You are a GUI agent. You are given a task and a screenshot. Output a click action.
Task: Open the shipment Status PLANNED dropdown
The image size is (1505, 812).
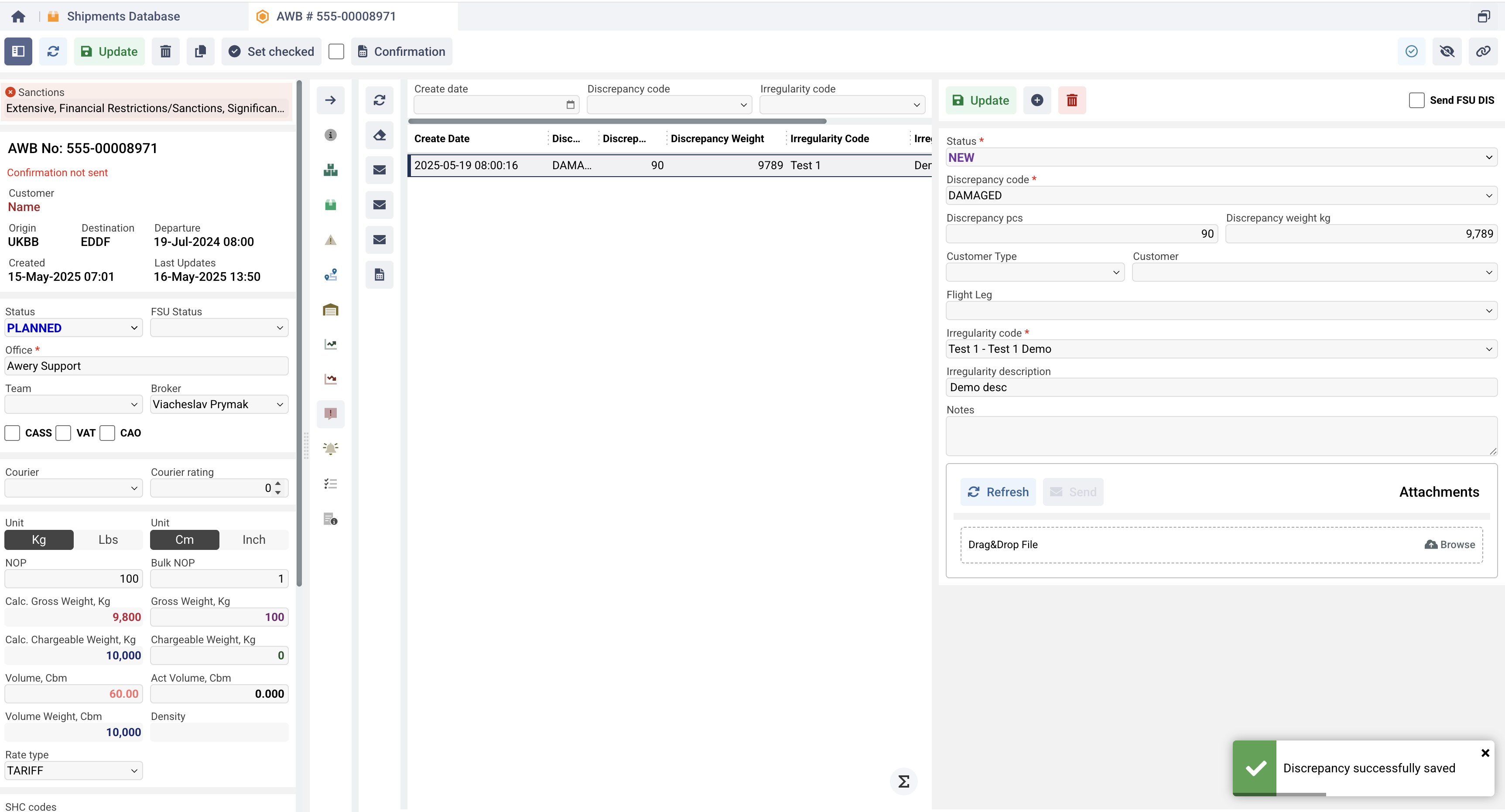73,328
